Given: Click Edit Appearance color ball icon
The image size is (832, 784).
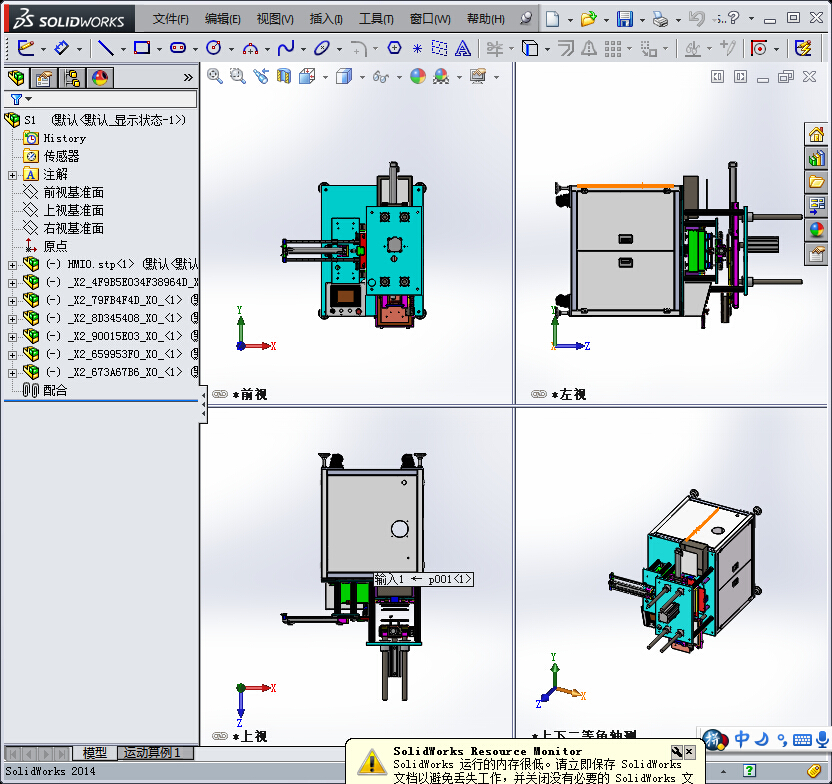Looking at the screenshot, I should (x=418, y=76).
